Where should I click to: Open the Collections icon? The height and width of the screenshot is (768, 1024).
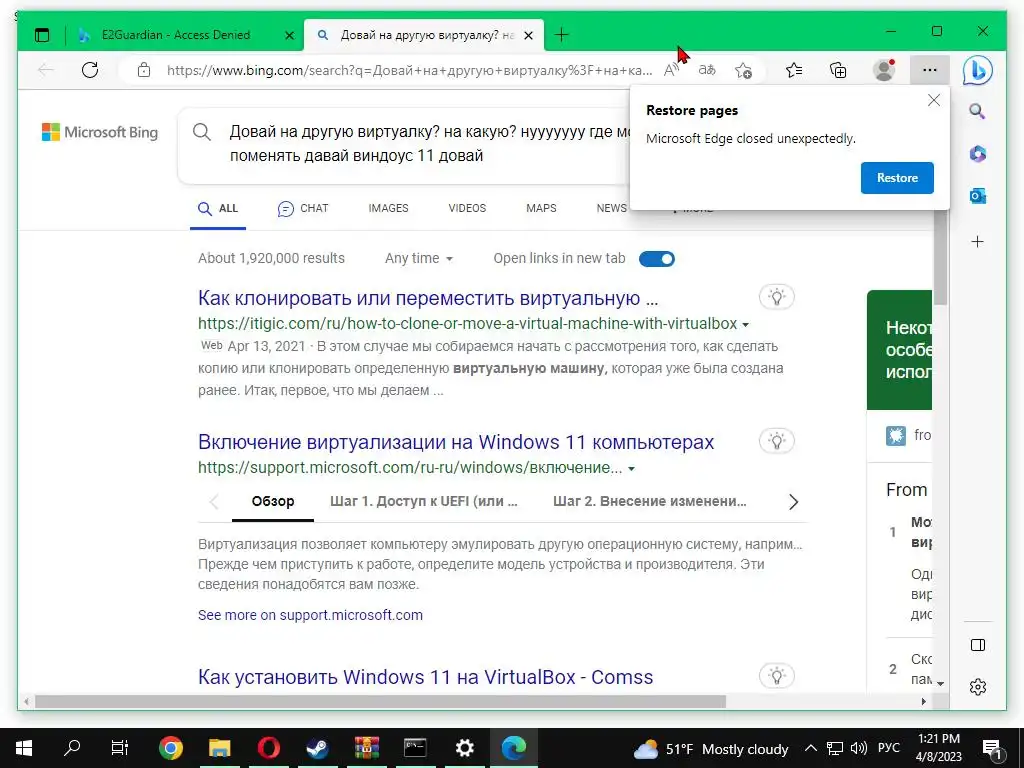[838, 70]
